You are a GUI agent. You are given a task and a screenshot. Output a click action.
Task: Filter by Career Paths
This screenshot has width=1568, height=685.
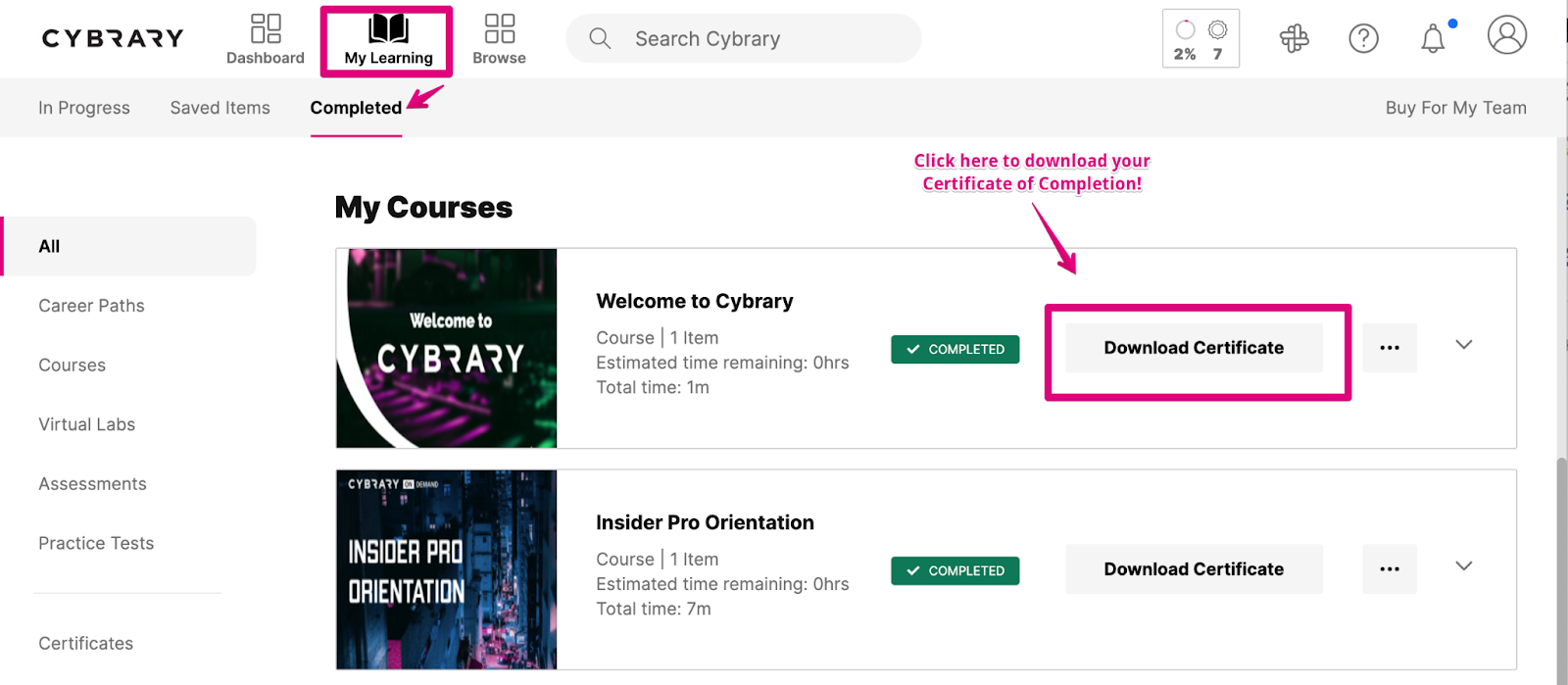pyautogui.click(x=92, y=306)
